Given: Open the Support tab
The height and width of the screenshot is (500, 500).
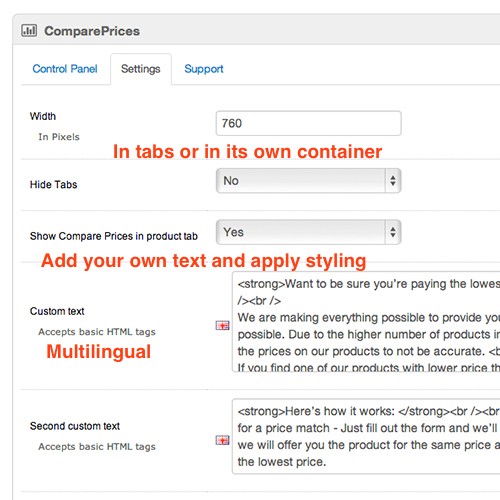Looking at the screenshot, I should (x=204, y=69).
